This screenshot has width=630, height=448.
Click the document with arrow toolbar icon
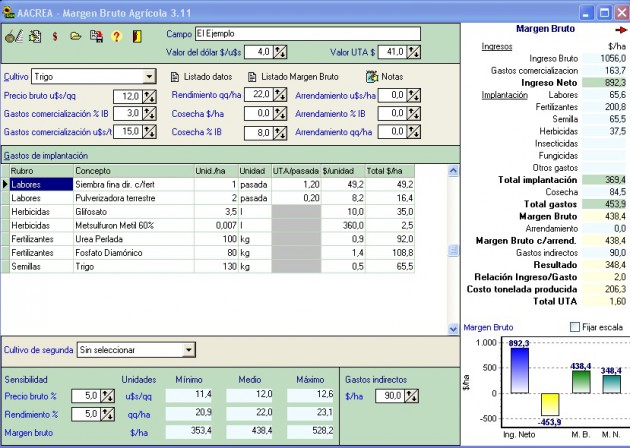coord(35,37)
